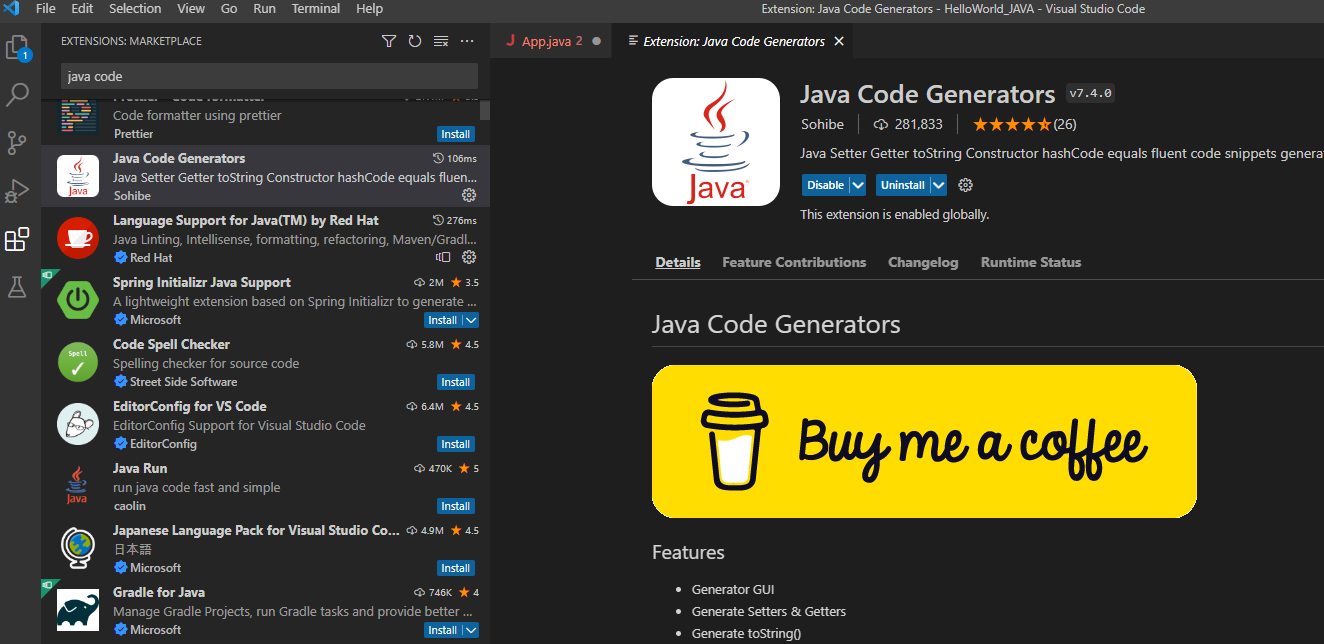Install Gradle for Java
This screenshot has height=644, width=1324.
click(x=443, y=630)
